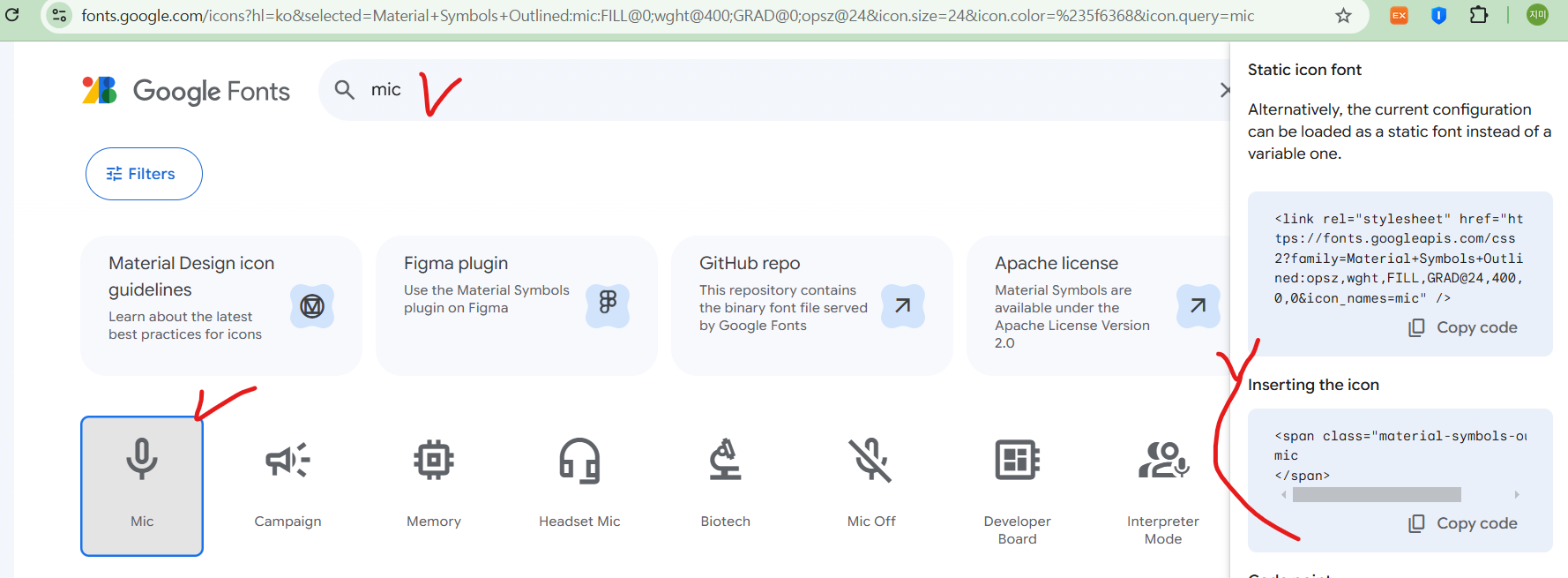Copy the inserting the icon span code
The image size is (1568, 578).
tap(1464, 523)
